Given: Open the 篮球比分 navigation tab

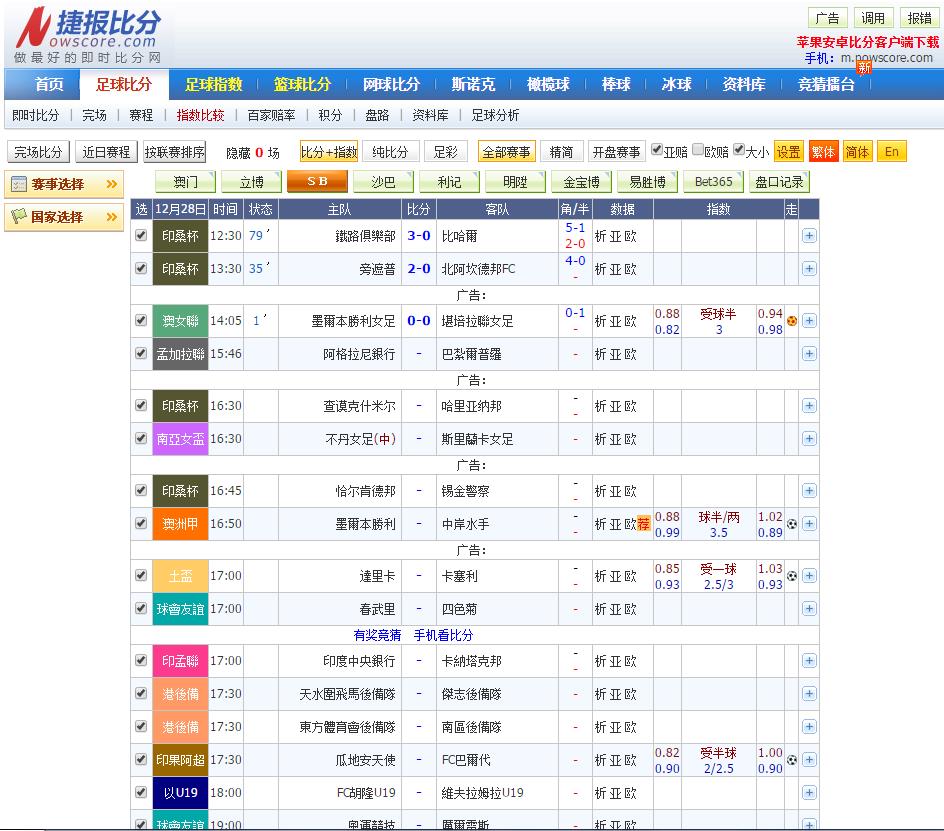Looking at the screenshot, I should [302, 84].
